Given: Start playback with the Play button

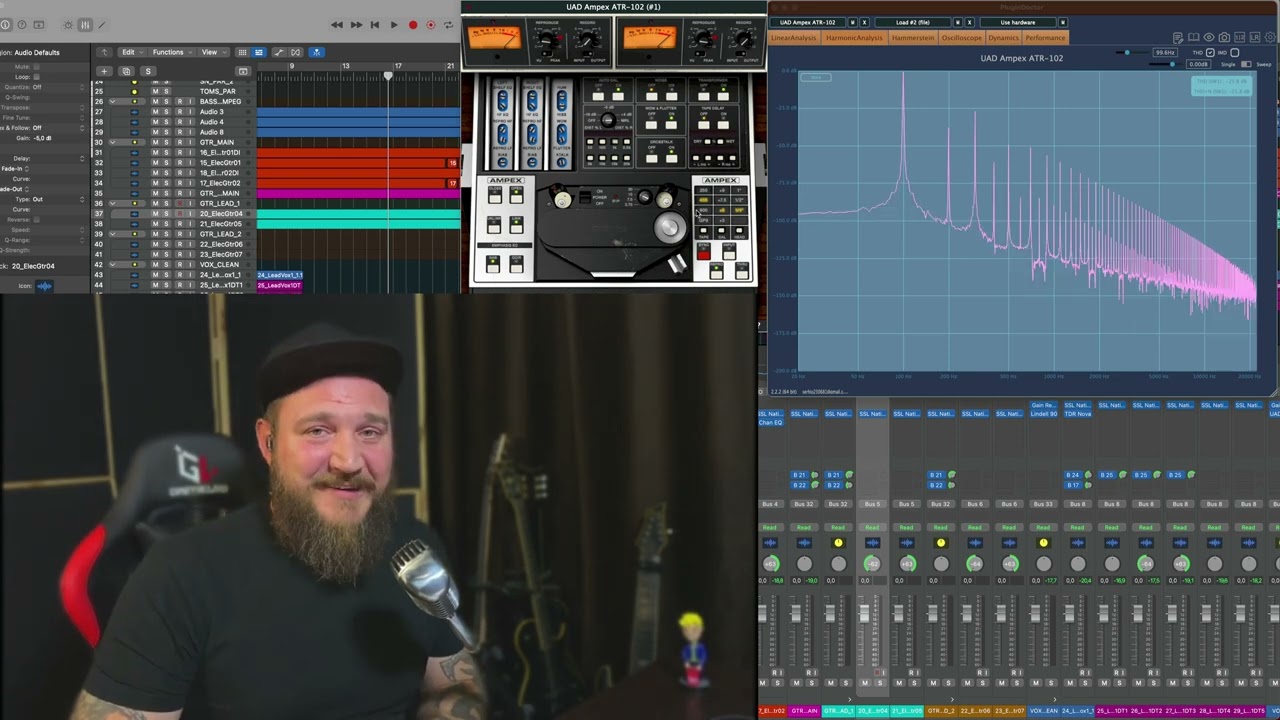Looking at the screenshot, I should 394,25.
